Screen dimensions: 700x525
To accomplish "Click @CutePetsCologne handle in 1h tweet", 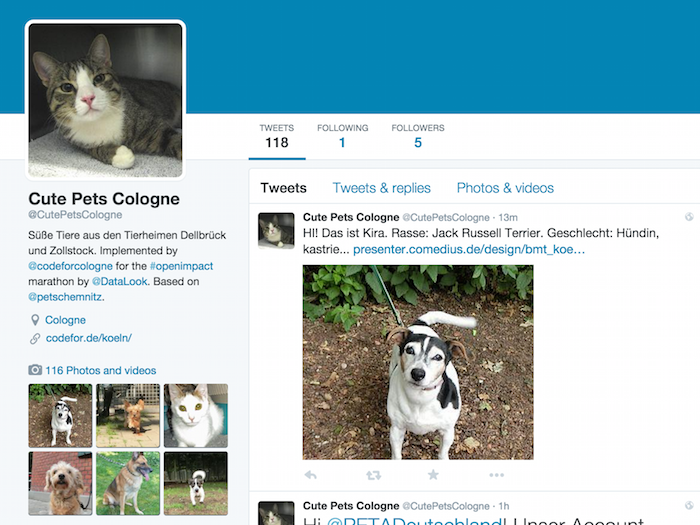I will click(x=446, y=506).
